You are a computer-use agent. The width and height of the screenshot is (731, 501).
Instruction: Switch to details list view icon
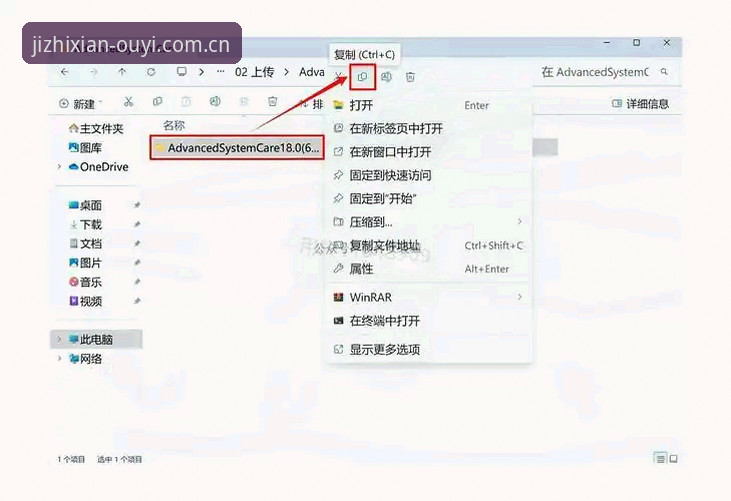660,459
